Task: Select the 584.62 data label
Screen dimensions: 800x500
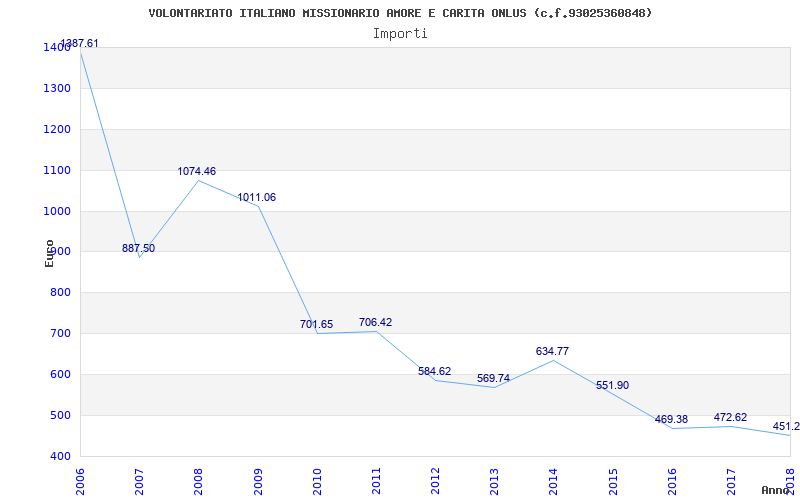Action: coord(435,371)
